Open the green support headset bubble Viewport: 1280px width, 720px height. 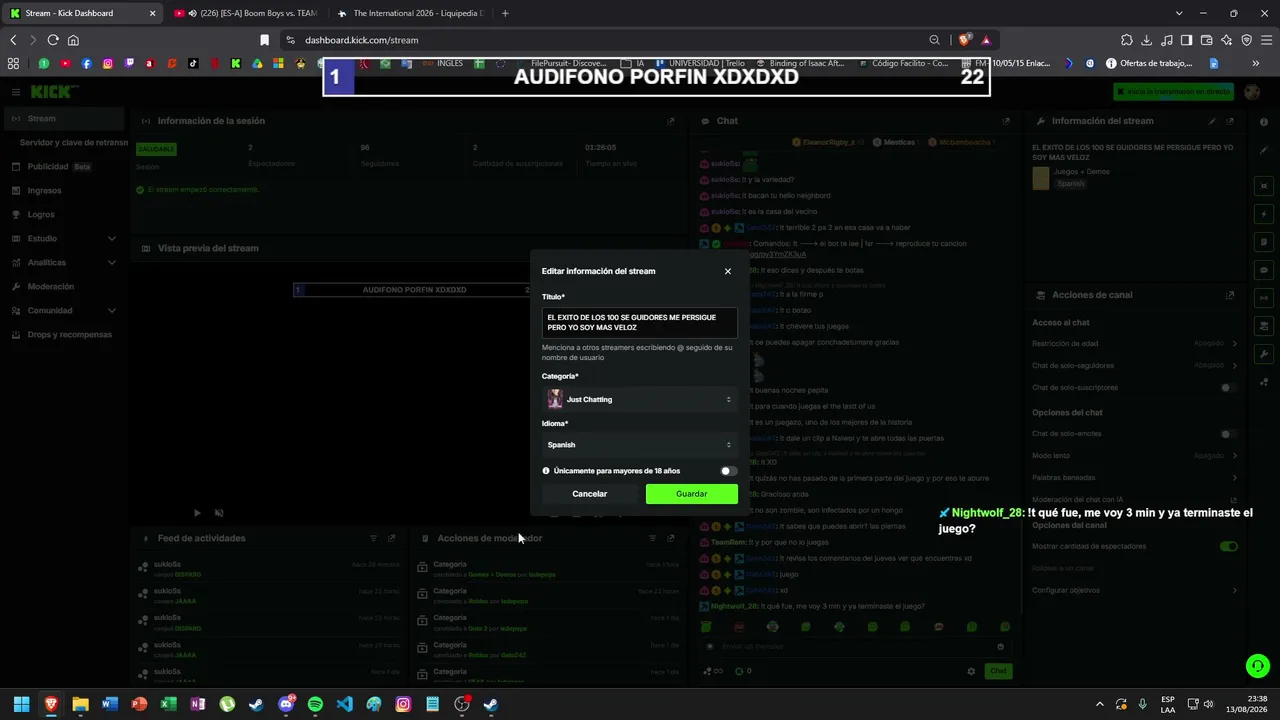(1258, 665)
